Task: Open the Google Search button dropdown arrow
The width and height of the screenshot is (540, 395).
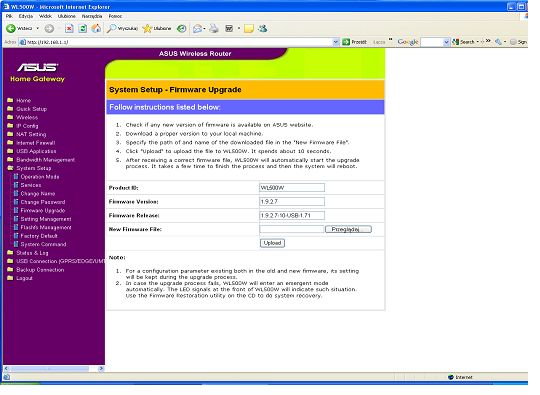Action: pos(478,42)
